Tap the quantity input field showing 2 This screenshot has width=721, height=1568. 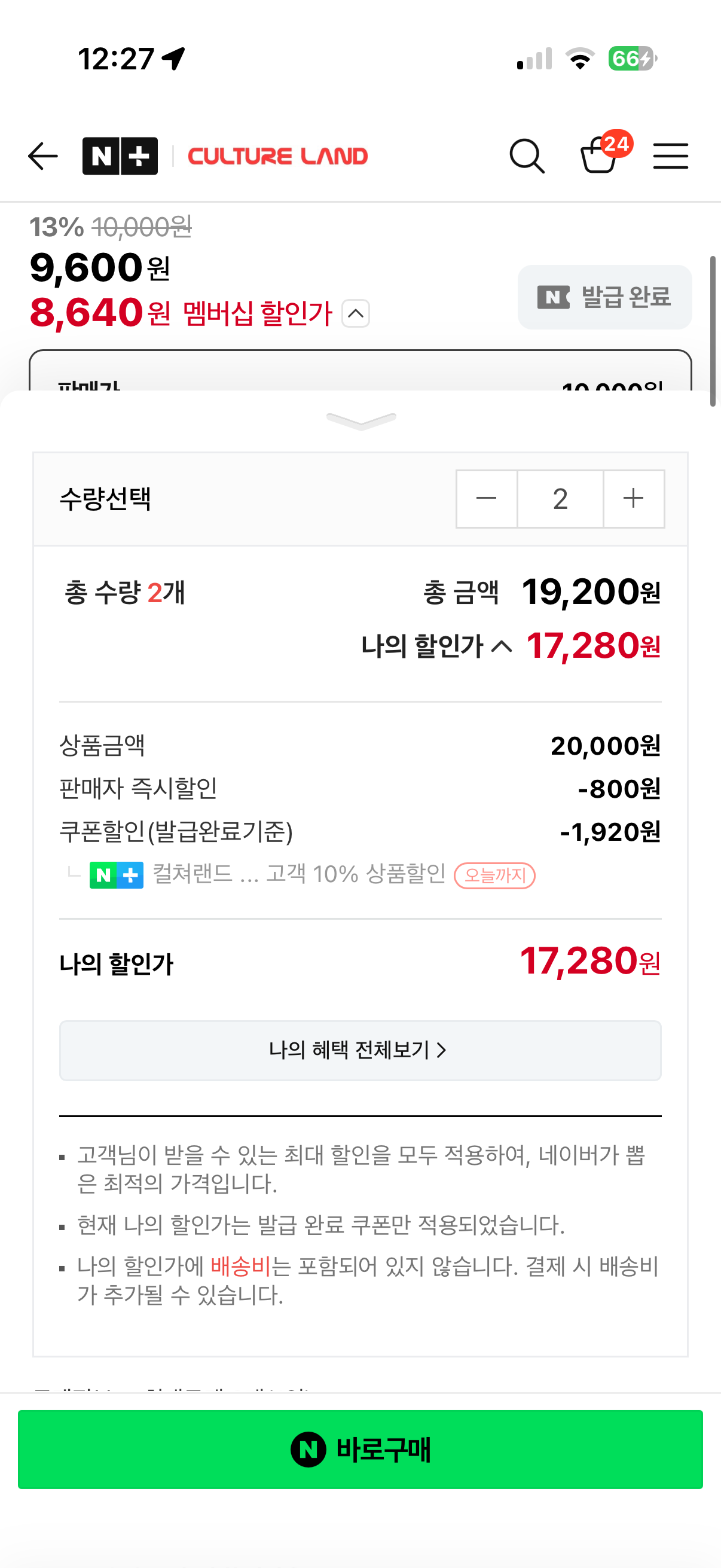point(560,499)
